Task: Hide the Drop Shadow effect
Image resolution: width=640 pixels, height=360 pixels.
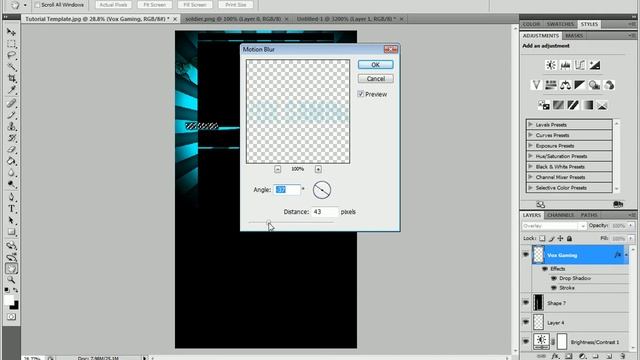Action: click(x=554, y=278)
